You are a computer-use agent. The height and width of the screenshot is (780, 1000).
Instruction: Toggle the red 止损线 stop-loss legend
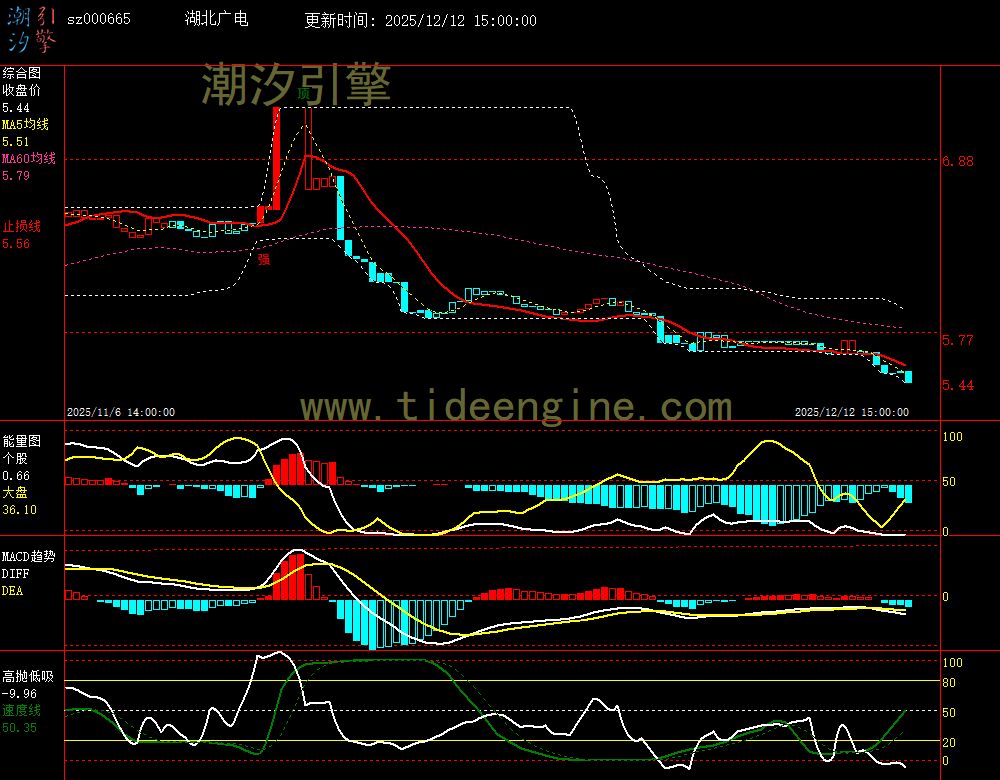pos(21,226)
